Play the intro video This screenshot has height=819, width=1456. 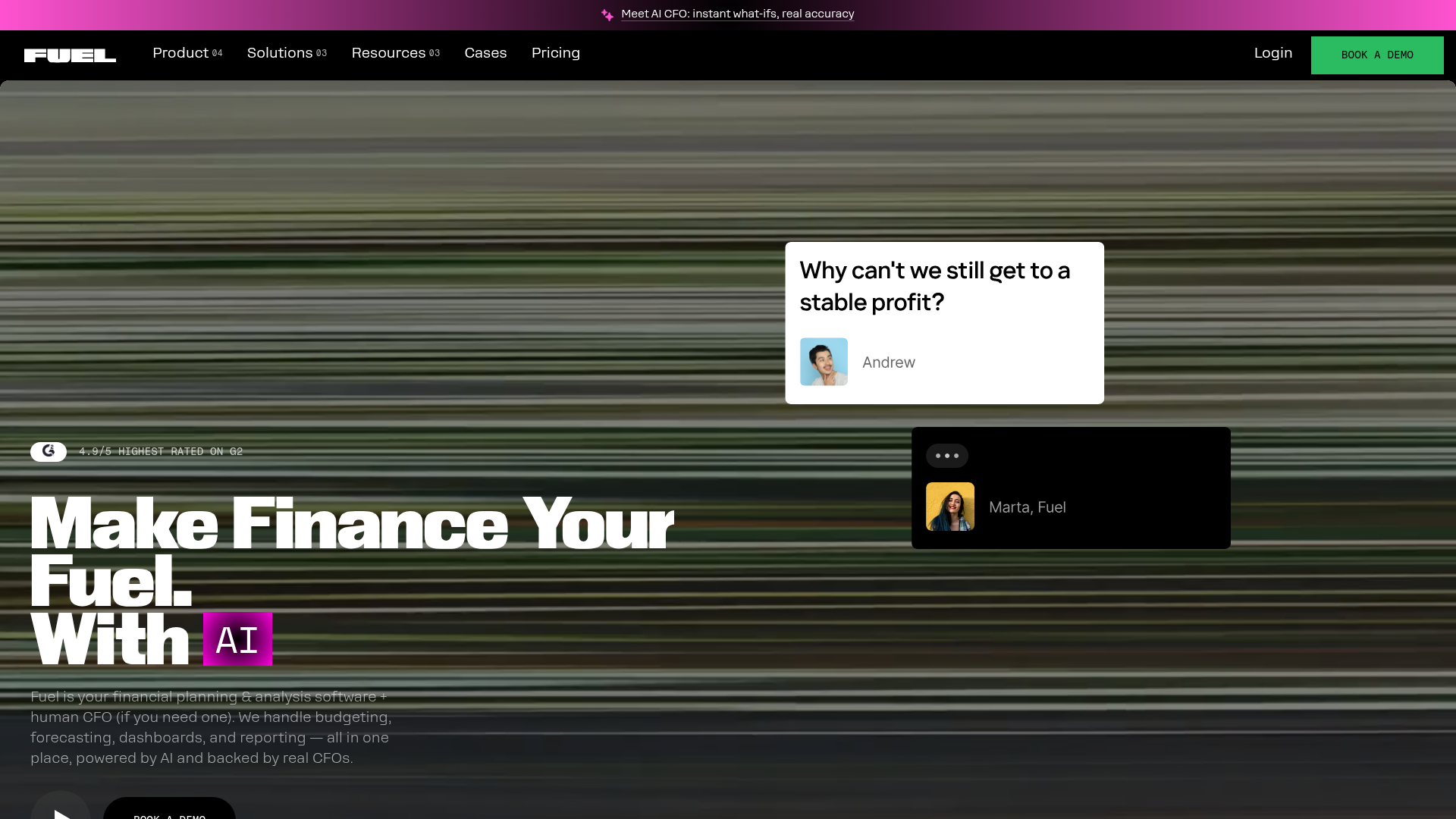click(61, 810)
